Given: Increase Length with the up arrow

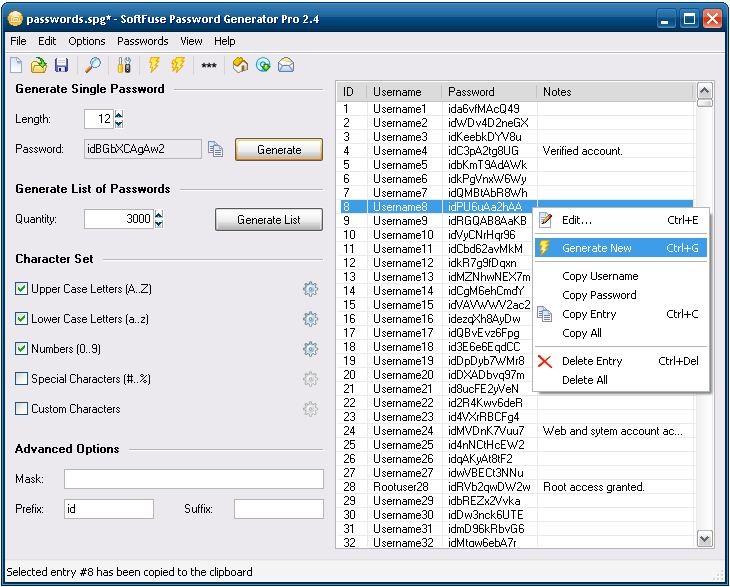Looking at the screenshot, I should pos(119,115).
